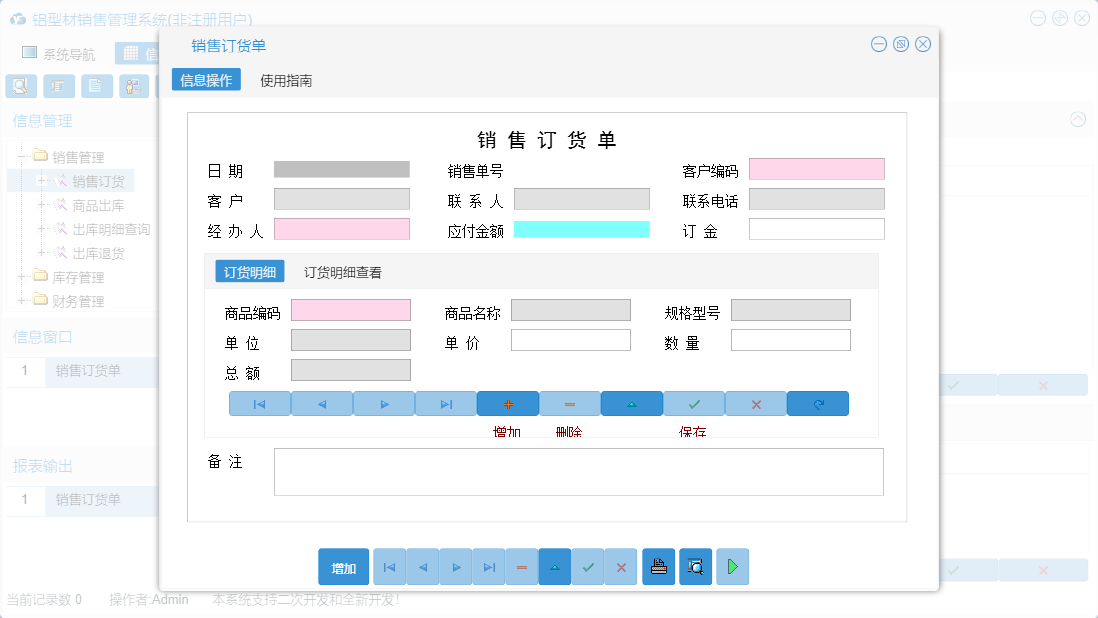Click the 备注 remarks input box
The height and width of the screenshot is (618, 1098).
pos(579,471)
